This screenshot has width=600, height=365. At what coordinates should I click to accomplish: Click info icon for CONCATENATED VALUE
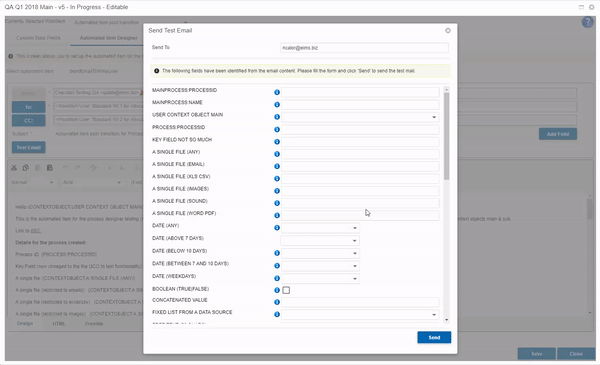(x=277, y=302)
